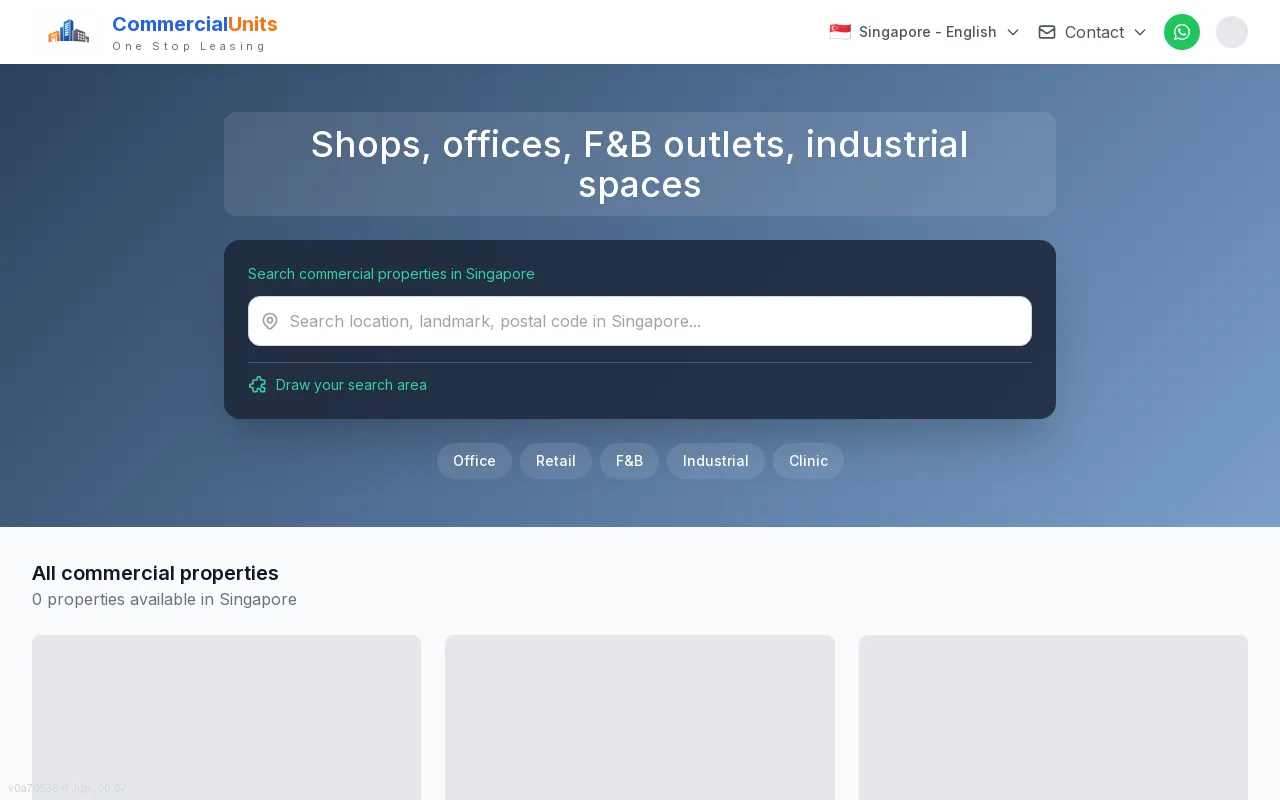Select the Retail category filter
The image size is (1280, 800).
(556, 461)
